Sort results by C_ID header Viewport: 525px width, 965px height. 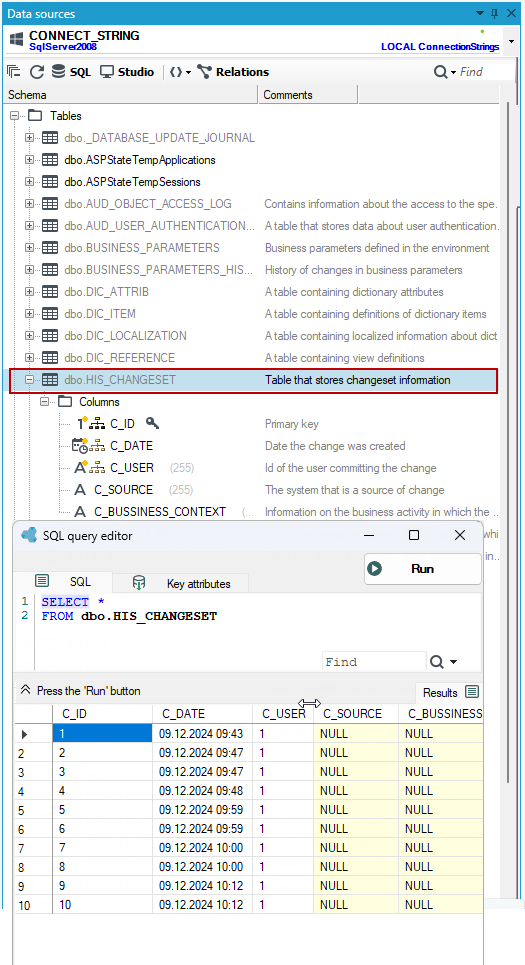(x=103, y=714)
